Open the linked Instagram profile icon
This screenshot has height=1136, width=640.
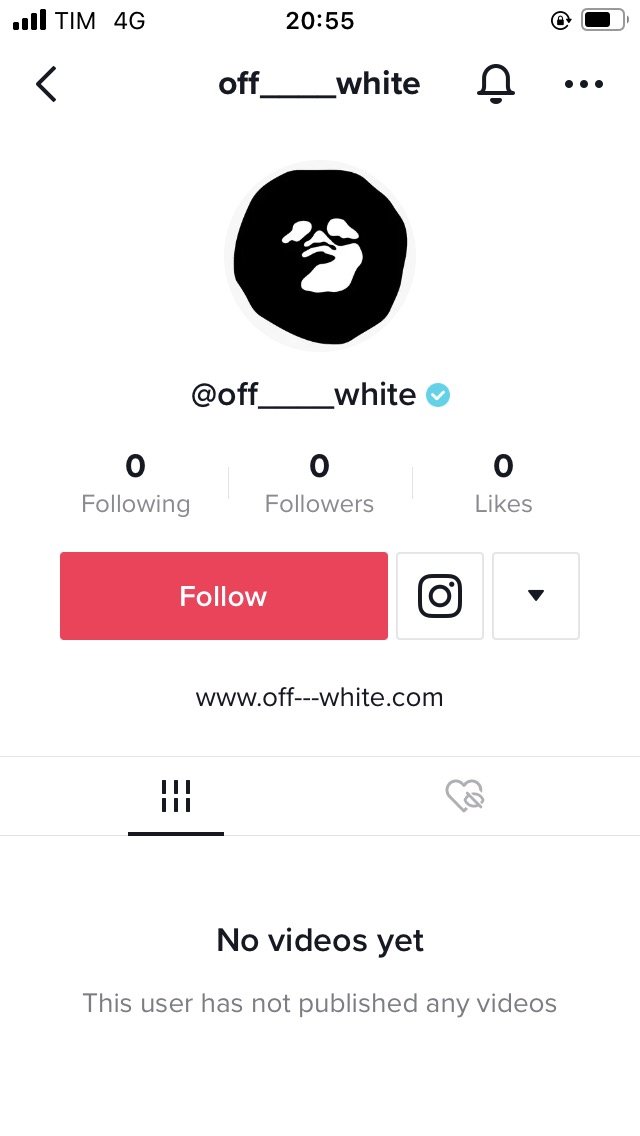click(440, 596)
